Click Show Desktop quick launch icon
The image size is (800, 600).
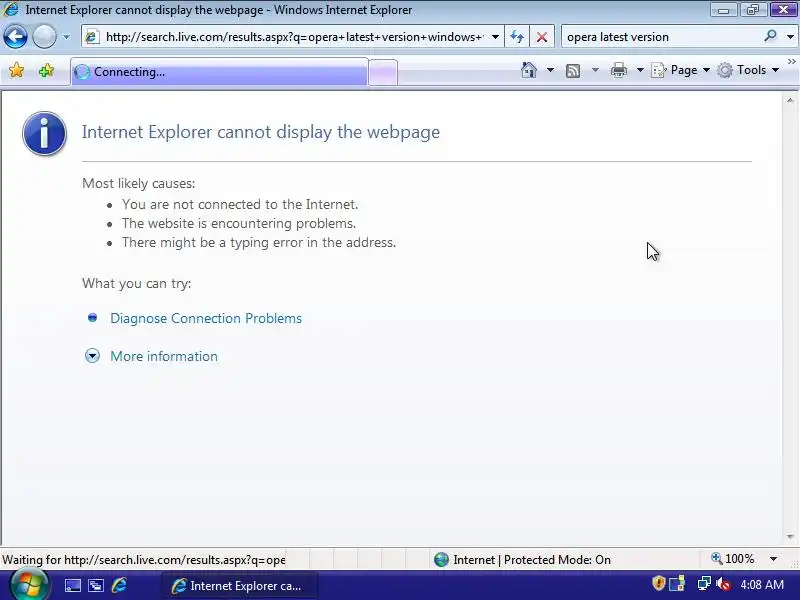(72, 586)
